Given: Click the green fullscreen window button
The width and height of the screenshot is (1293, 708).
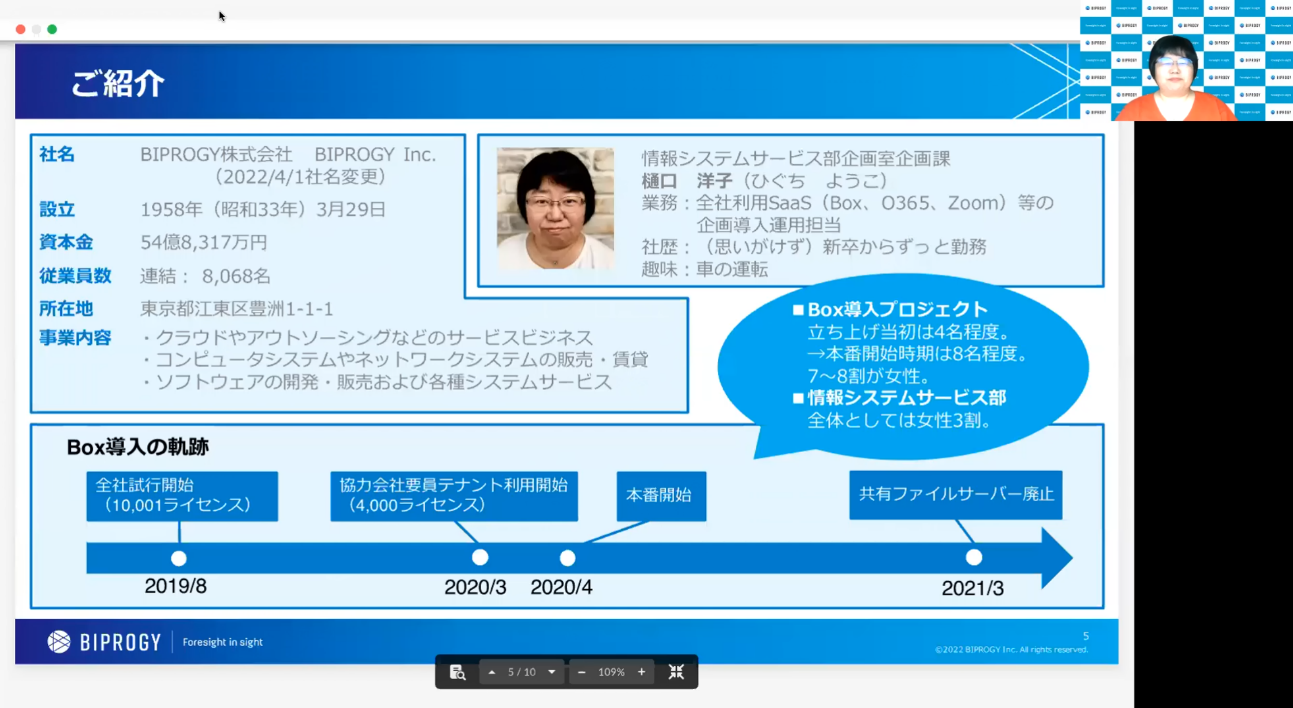Looking at the screenshot, I should click(x=52, y=29).
